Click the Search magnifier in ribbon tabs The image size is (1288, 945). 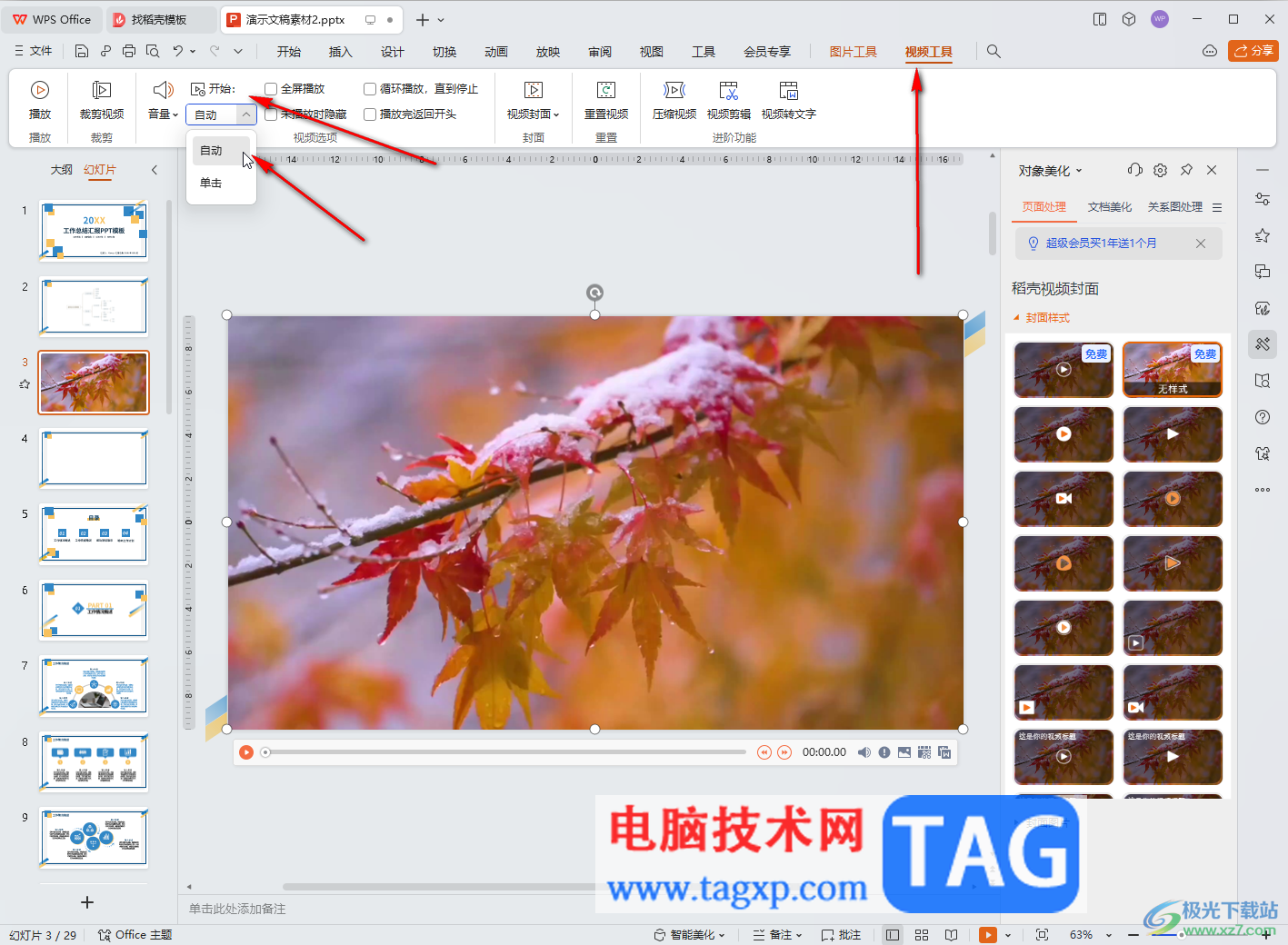(x=993, y=52)
